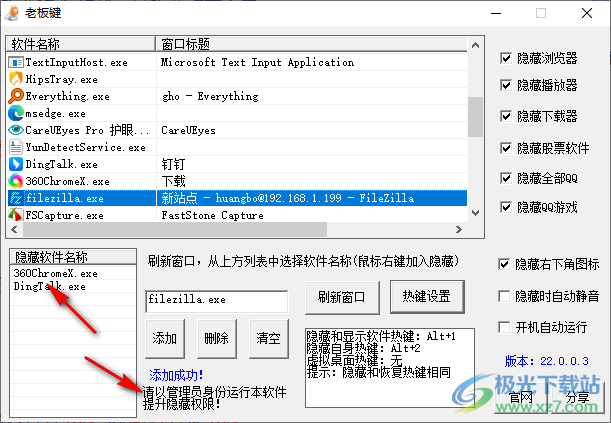611x423 pixels.
Task: Click scroll down arrow of process list
Action: pyautogui.click(x=475, y=213)
